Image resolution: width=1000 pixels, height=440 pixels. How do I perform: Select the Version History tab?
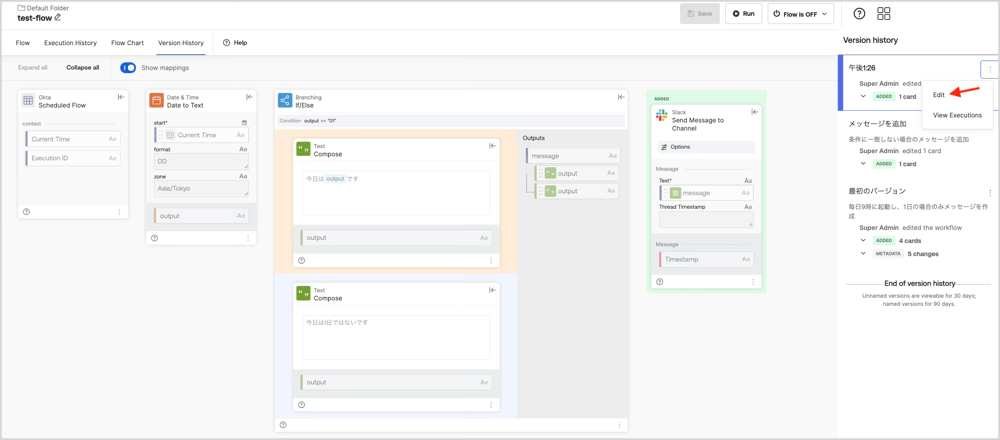pyautogui.click(x=181, y=43)
